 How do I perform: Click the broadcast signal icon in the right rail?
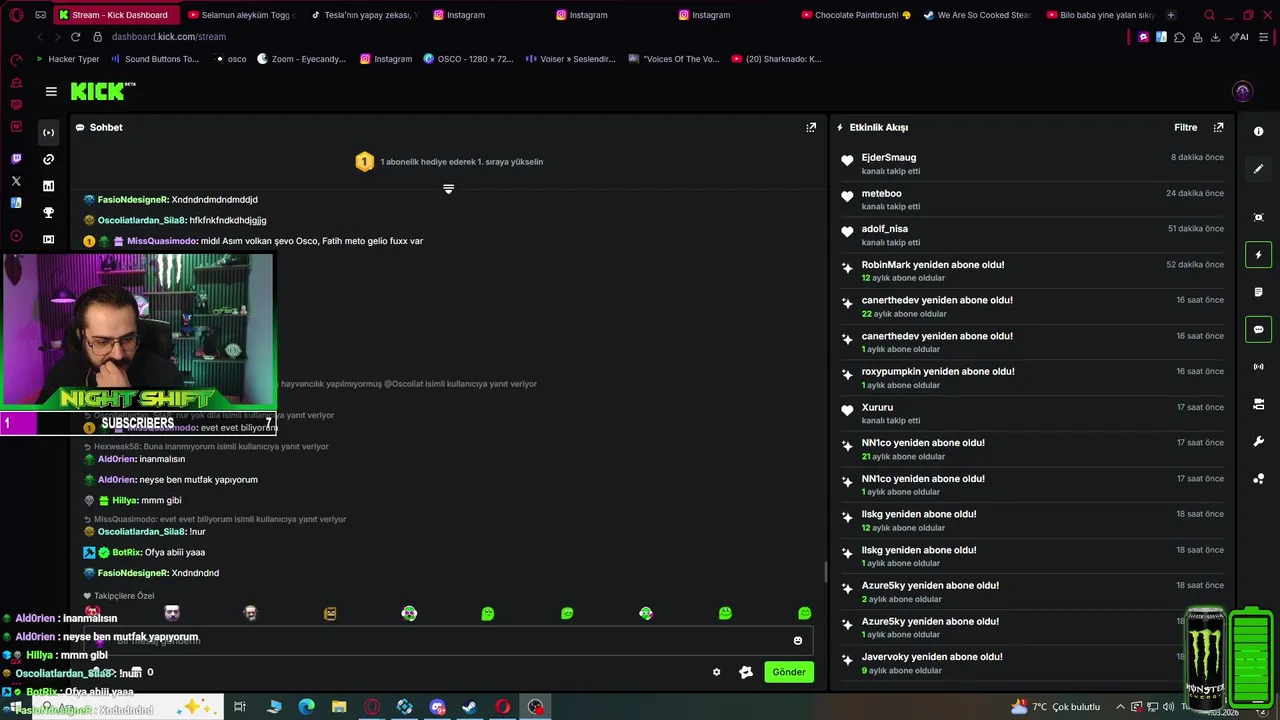pyautogui.click(x=1258, y=367)
